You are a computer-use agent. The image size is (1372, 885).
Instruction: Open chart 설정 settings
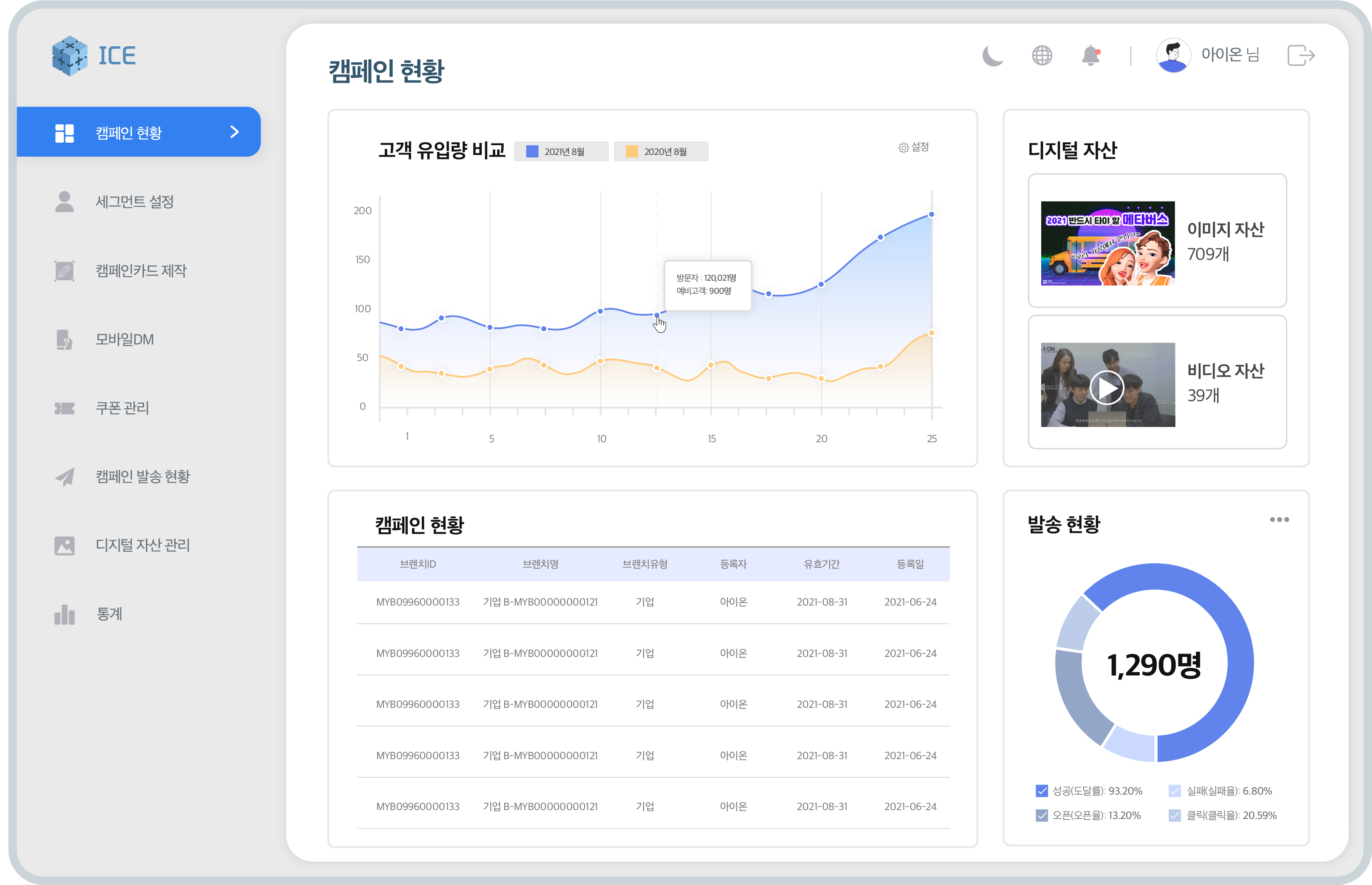pos(914,147)
